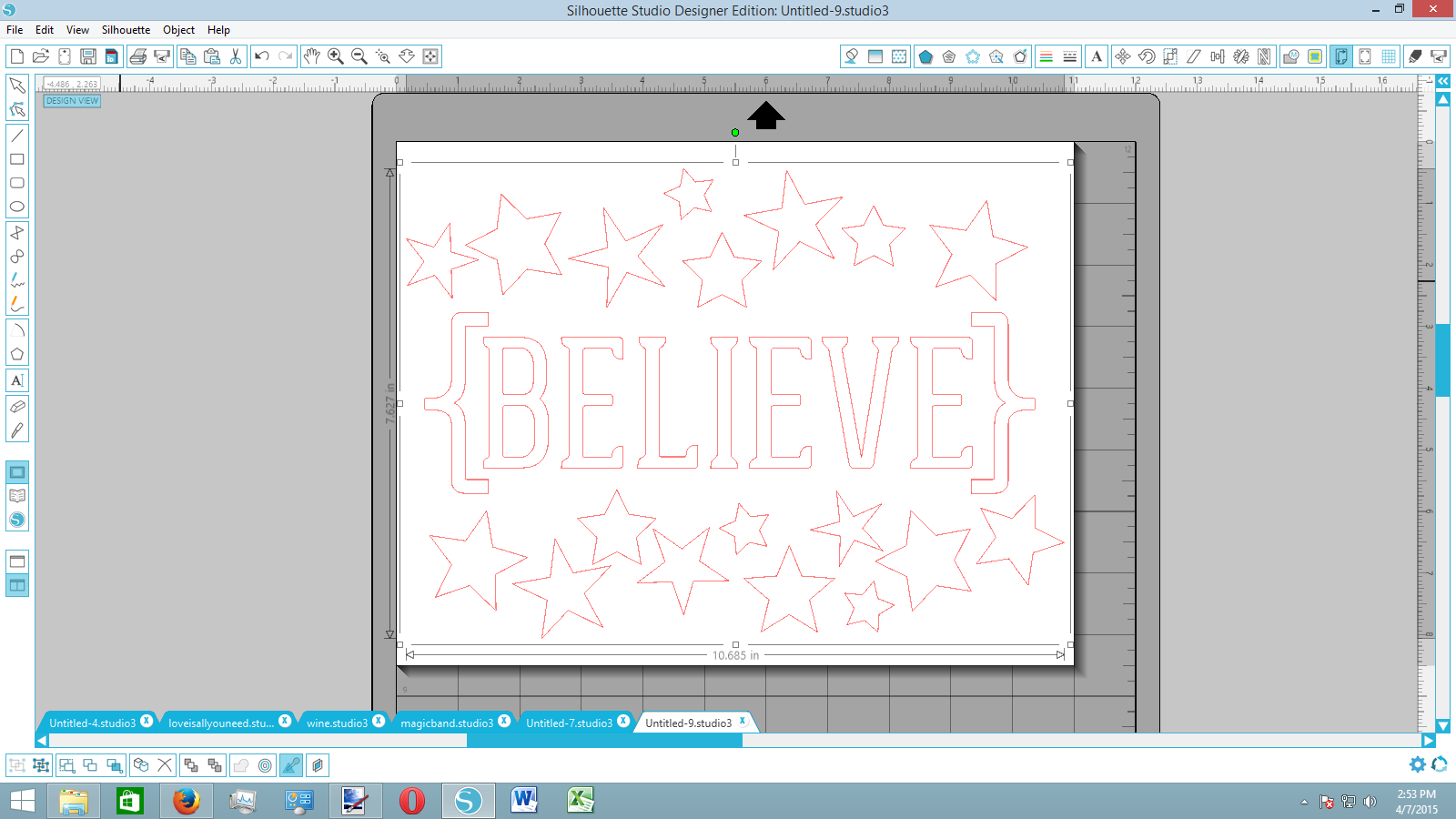Screen dimensions: 1456x819
Task: Open the Help menu
Action: (x=218, y=30)
